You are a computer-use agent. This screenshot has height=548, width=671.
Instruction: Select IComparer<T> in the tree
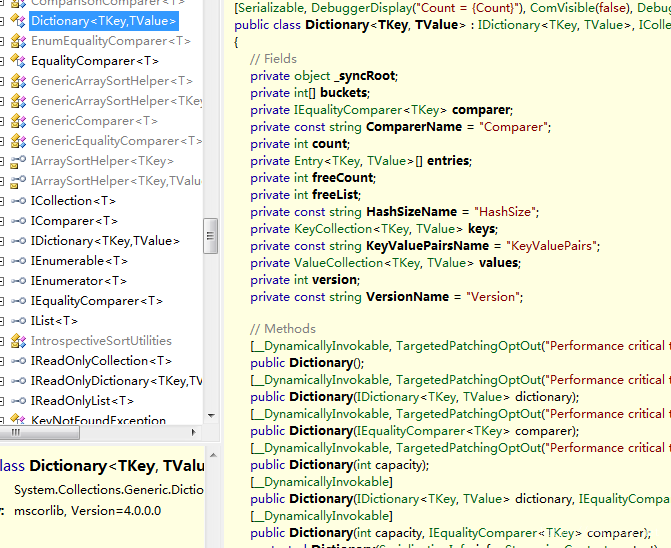click(74, 221)
